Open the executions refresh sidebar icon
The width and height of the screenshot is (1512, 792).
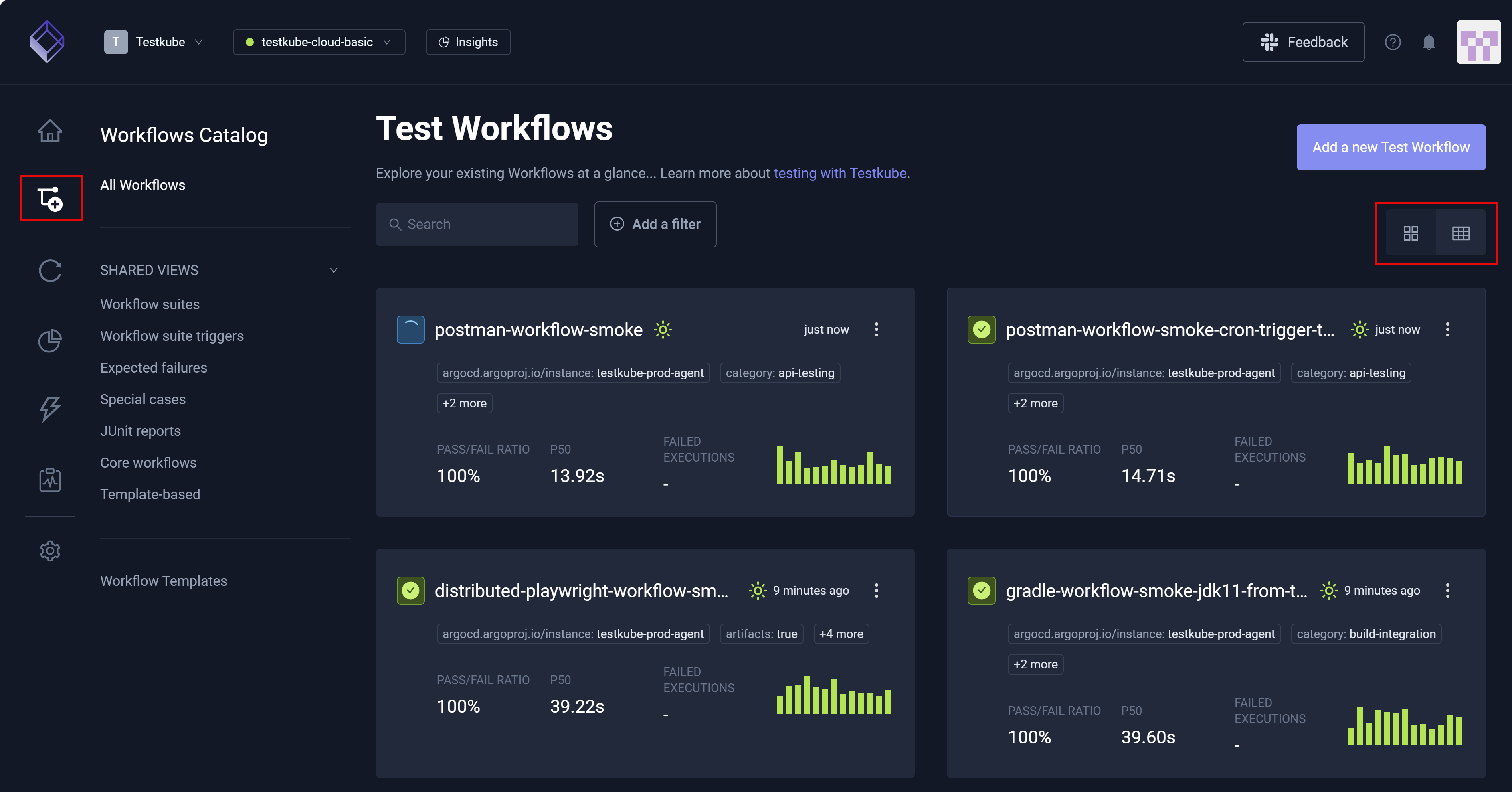click(x=51, y=271)
